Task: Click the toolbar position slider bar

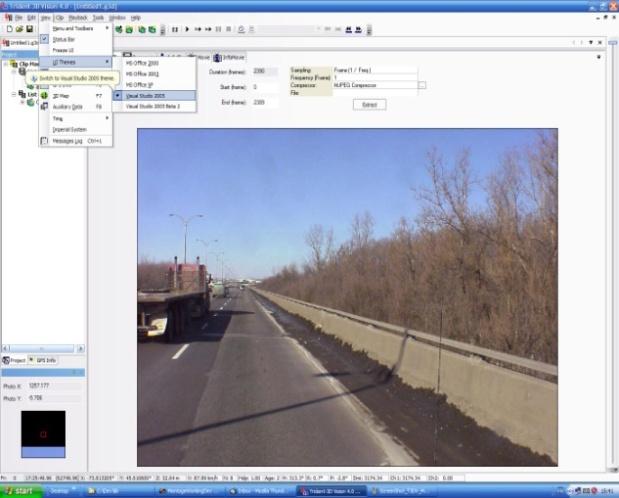Action: pos(288,29)
